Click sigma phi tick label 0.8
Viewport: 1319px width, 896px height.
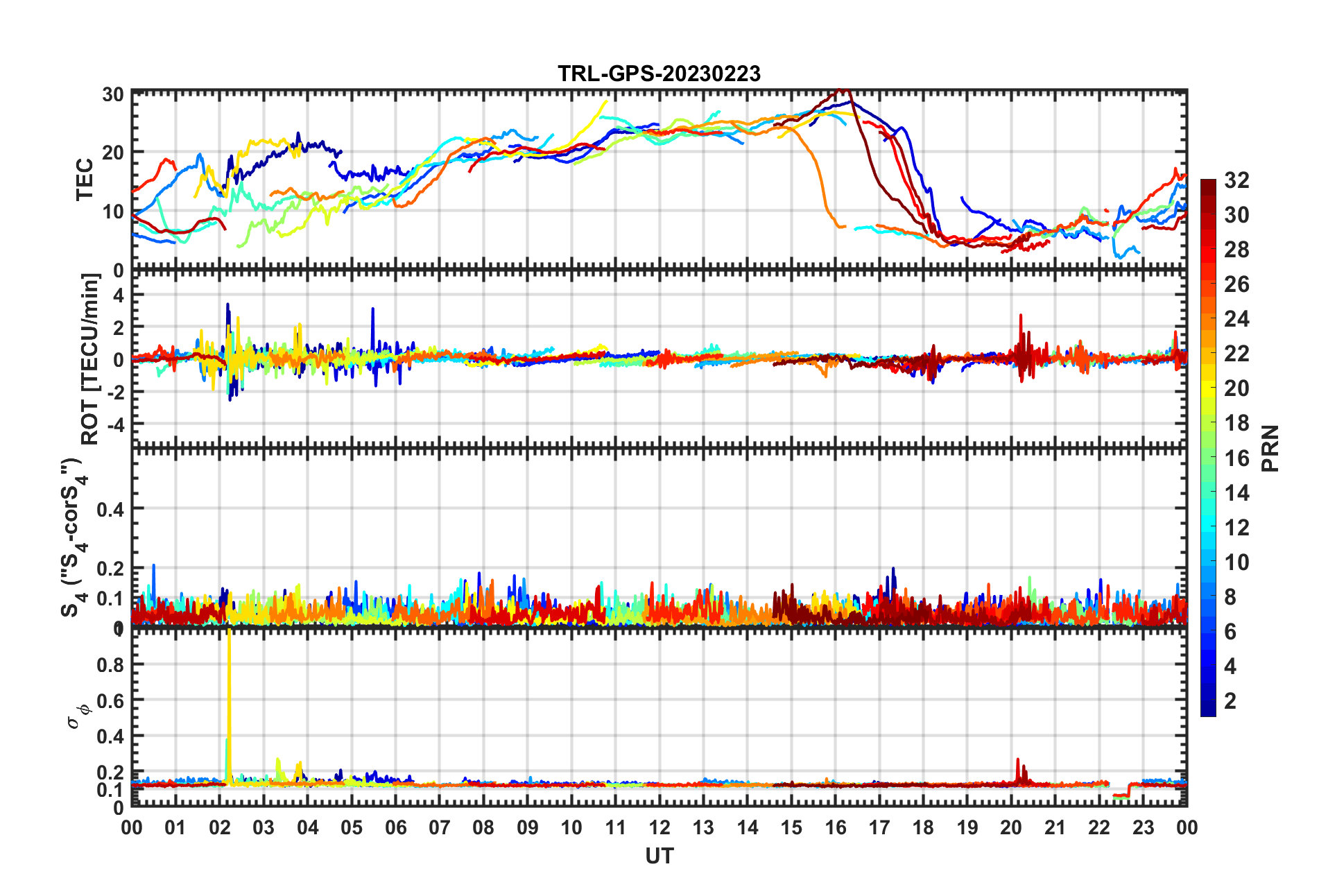(x=110, y=665)
